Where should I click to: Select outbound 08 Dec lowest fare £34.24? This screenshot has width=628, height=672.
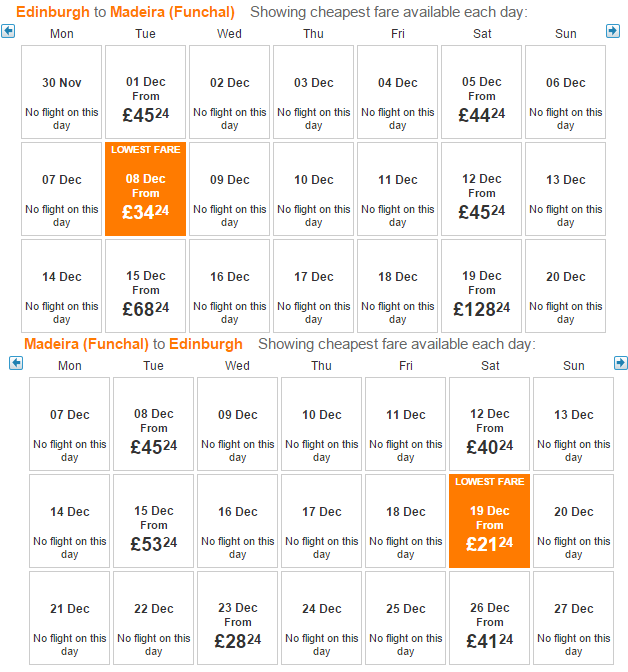pos(145,189)
